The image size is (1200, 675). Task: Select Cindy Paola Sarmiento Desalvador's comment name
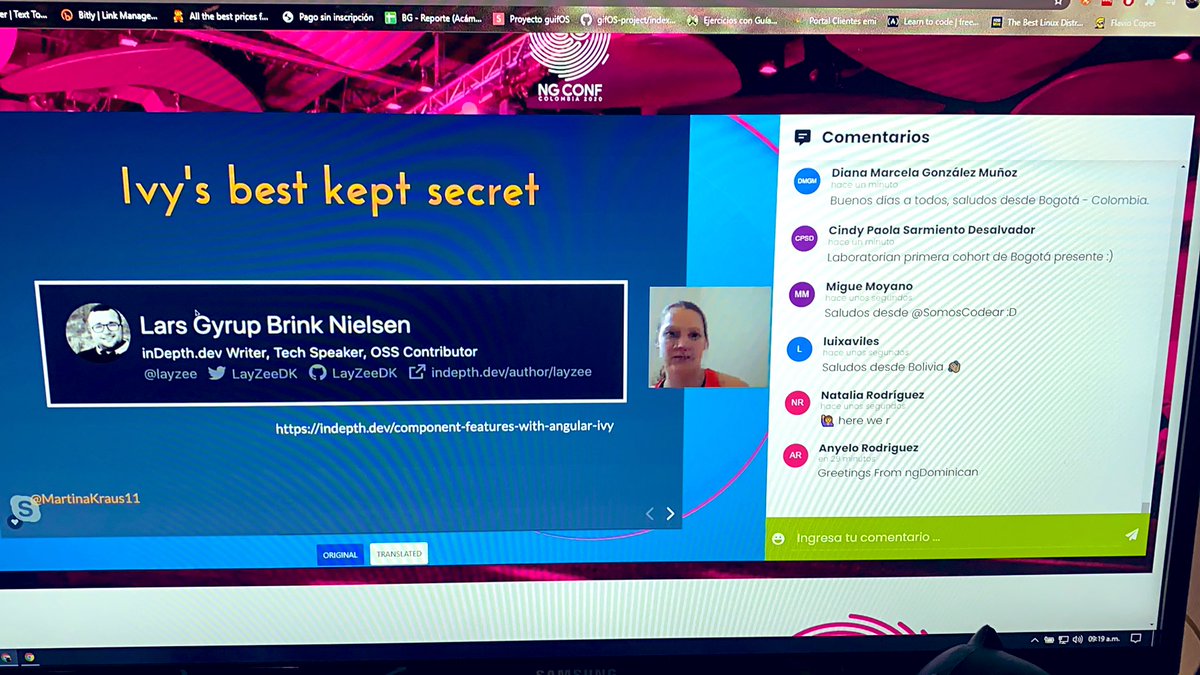pos(931,230)
